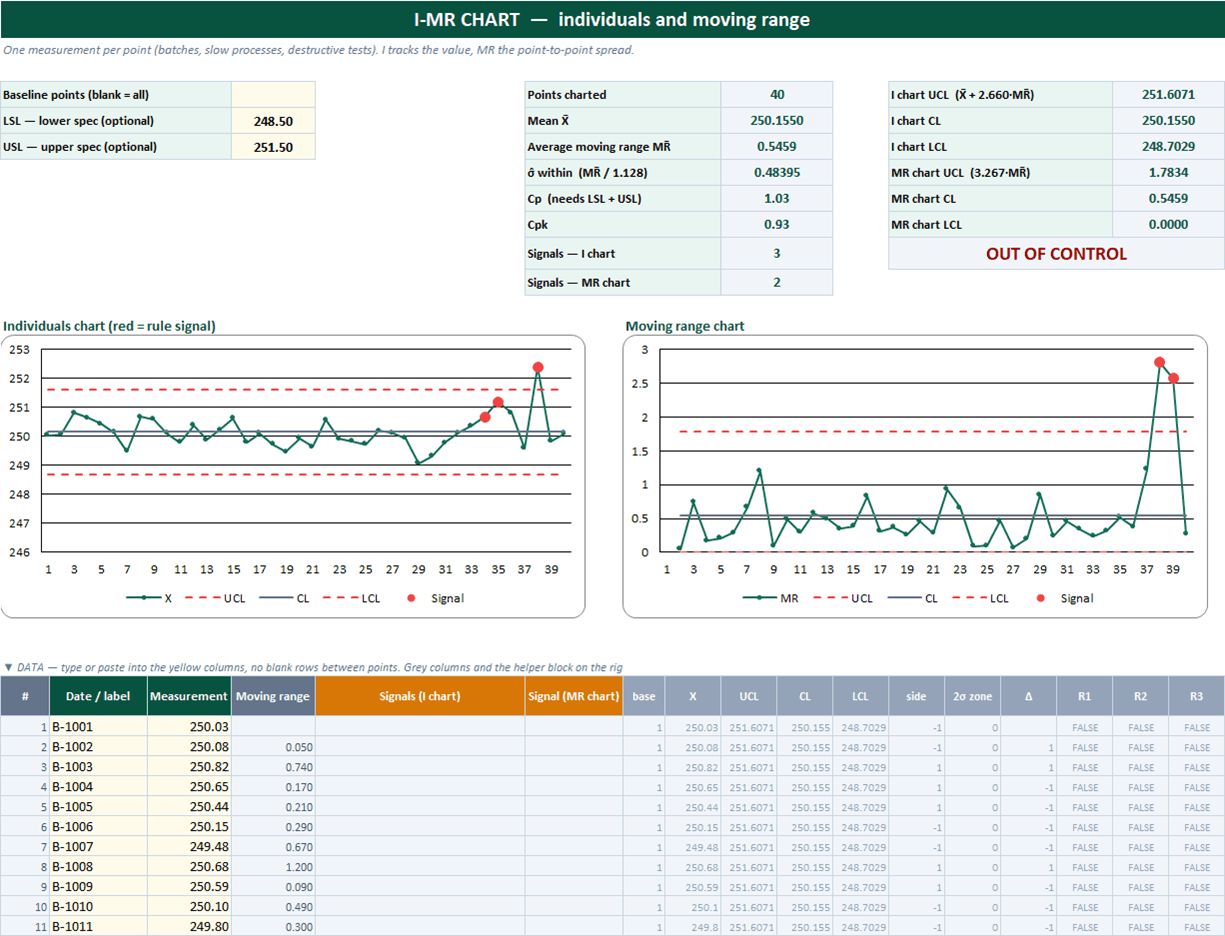
Task: Select label cell B-1001
Action: (98, 727)
